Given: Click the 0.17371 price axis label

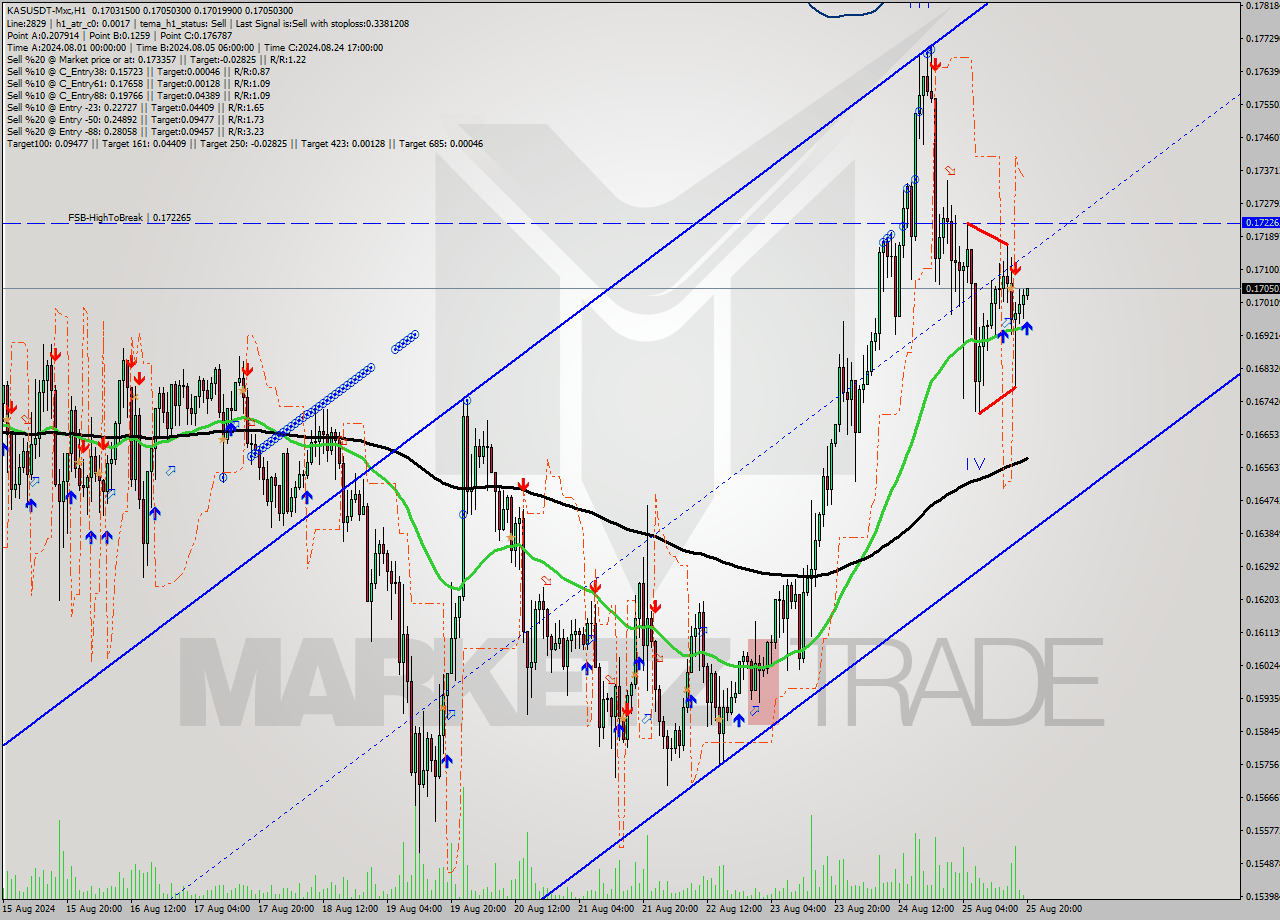Looking at the screenshot, I should click(x=1263, y=170).
